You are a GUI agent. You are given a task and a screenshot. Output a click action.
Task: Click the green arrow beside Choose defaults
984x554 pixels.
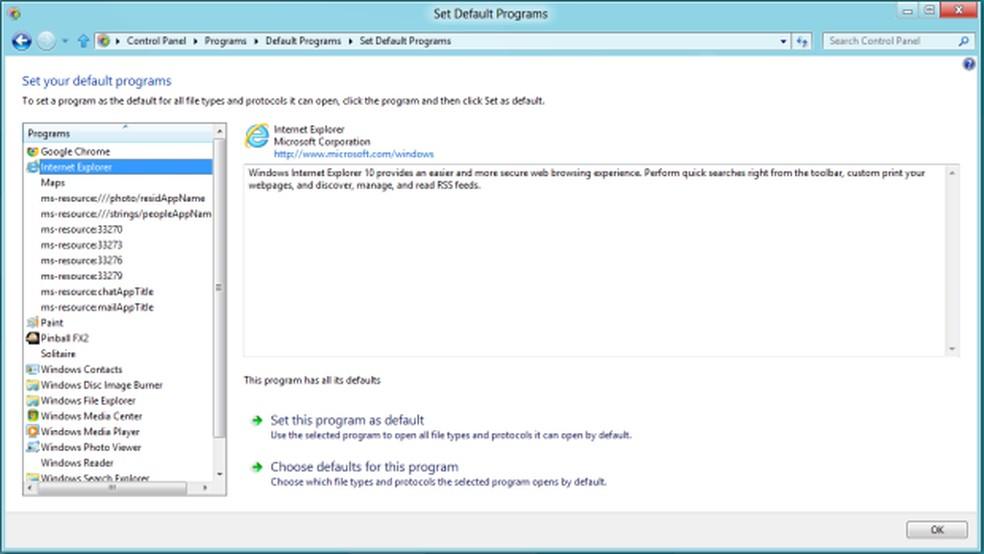click(257, 467)
